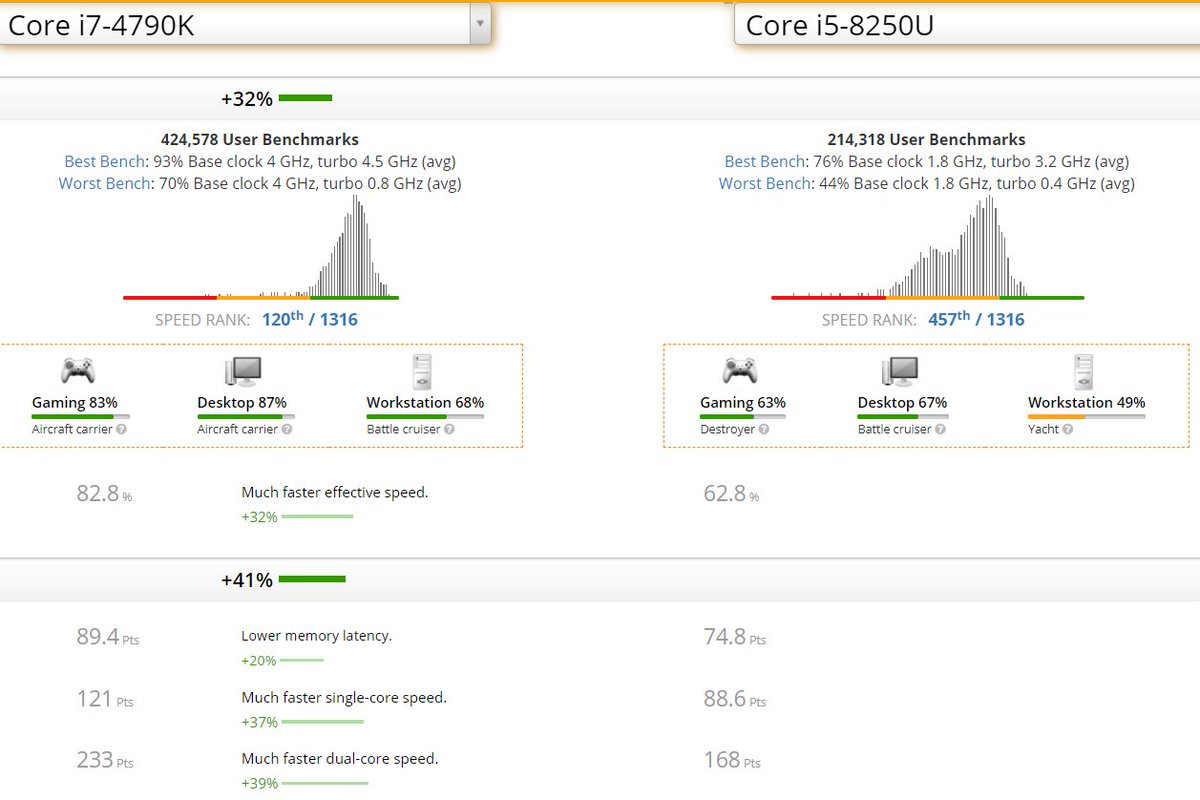Image resolution: width=1200 pixels, height=800 pixels.
Task: Click Workstation 68% score label
Action: pyautogui.click(x=425, y=403)
